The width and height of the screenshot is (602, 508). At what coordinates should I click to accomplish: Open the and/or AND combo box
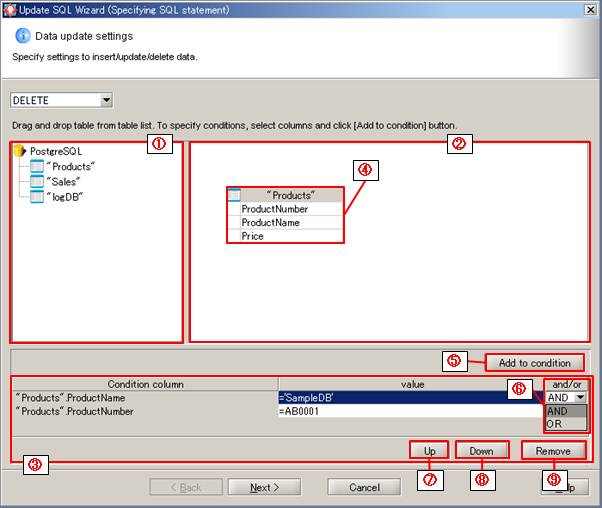point(577,397)
